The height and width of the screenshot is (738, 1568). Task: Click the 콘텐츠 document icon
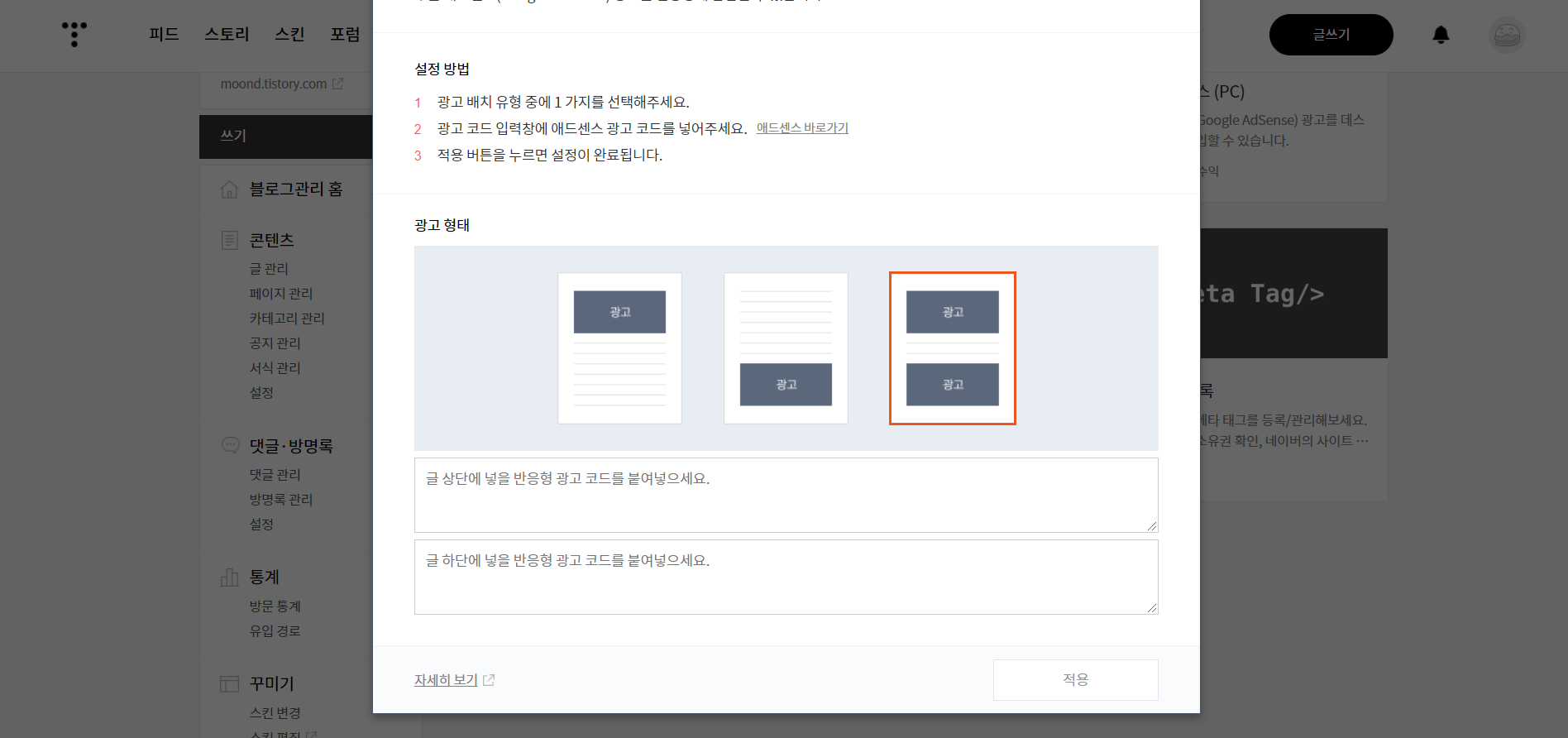click(x=230, y=241)
